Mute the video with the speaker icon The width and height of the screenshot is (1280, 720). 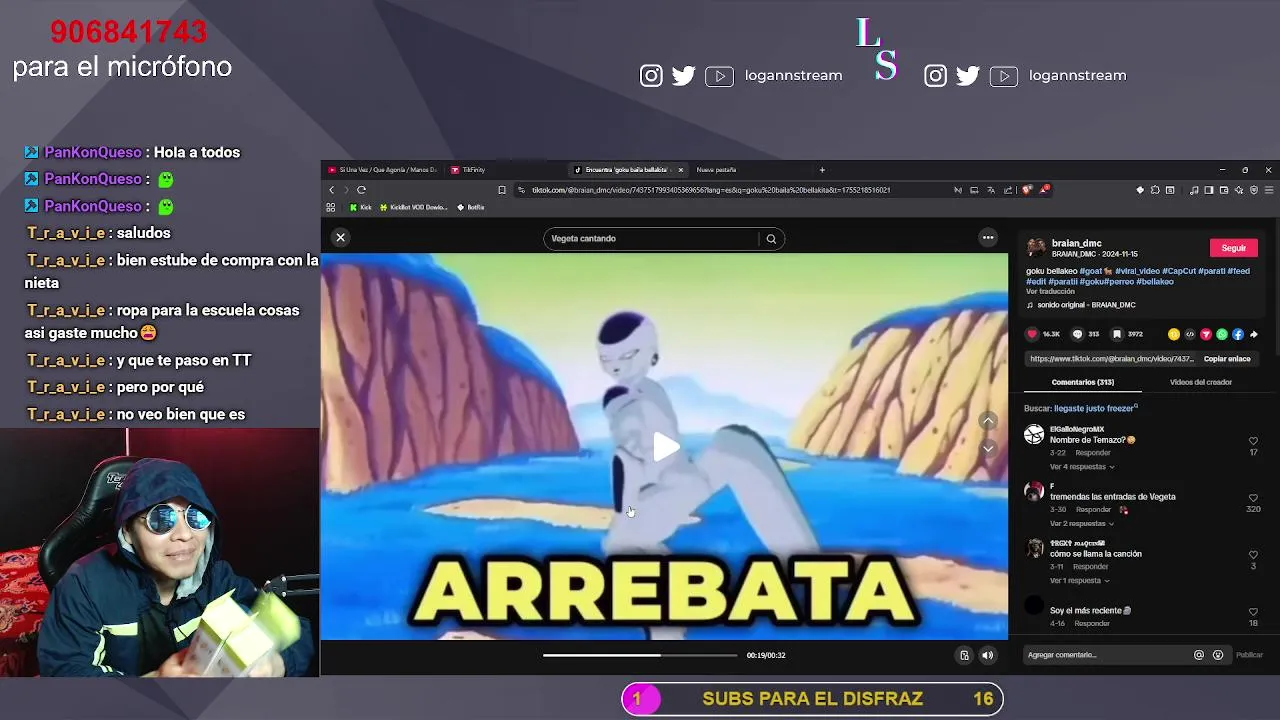[x=987, y=655]
